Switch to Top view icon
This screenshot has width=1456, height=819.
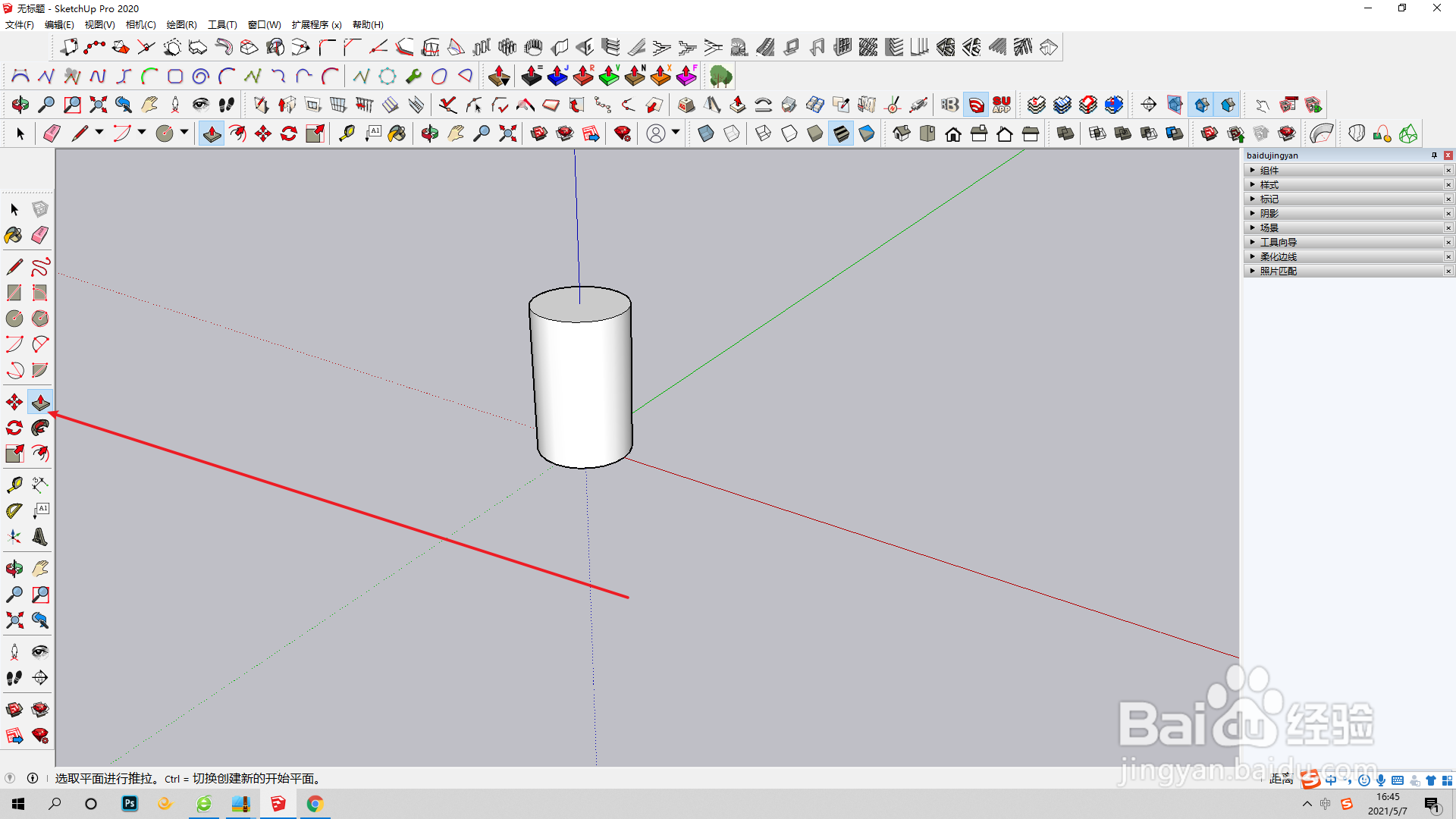click(x=927, y=134)
